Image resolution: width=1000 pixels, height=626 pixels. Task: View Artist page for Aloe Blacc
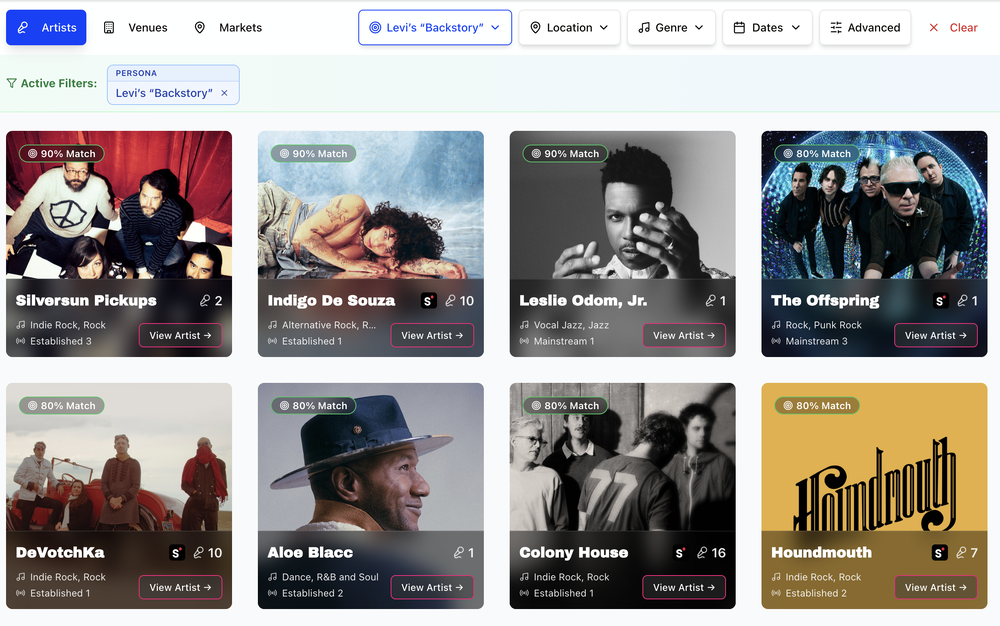432,587
